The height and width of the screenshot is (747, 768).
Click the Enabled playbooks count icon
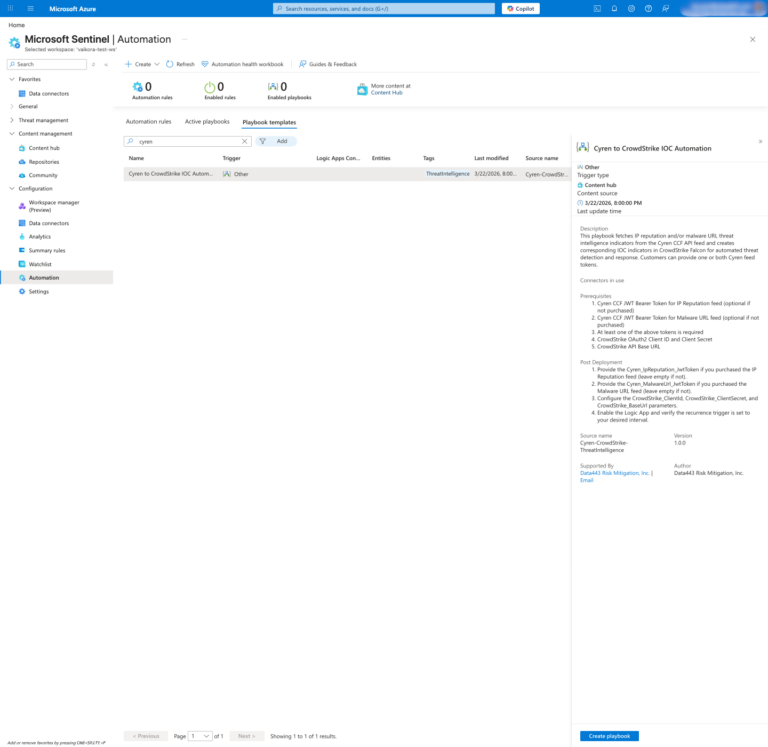pyautogui.click(x=272, y=87)
